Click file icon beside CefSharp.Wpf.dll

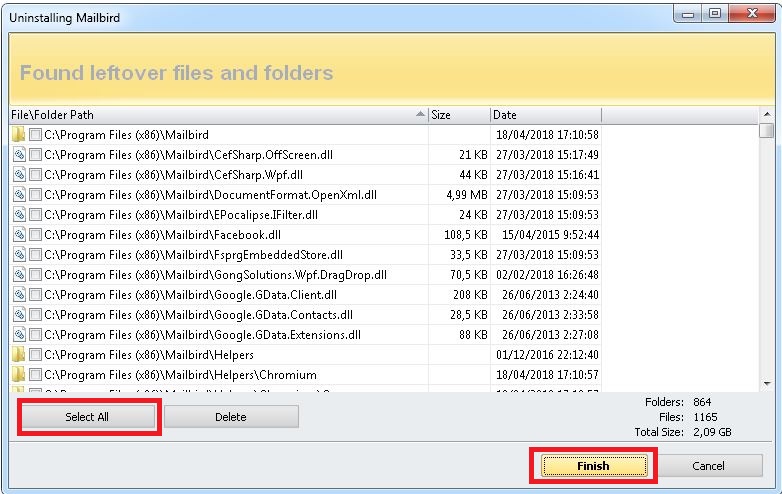pyautogui.click(x=19, y=174)
